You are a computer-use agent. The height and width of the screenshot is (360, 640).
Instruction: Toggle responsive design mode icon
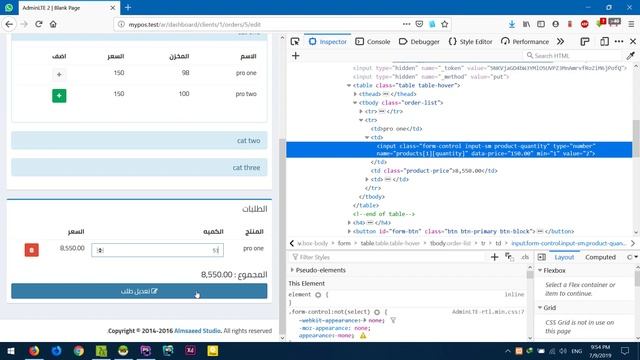[604, 42]
